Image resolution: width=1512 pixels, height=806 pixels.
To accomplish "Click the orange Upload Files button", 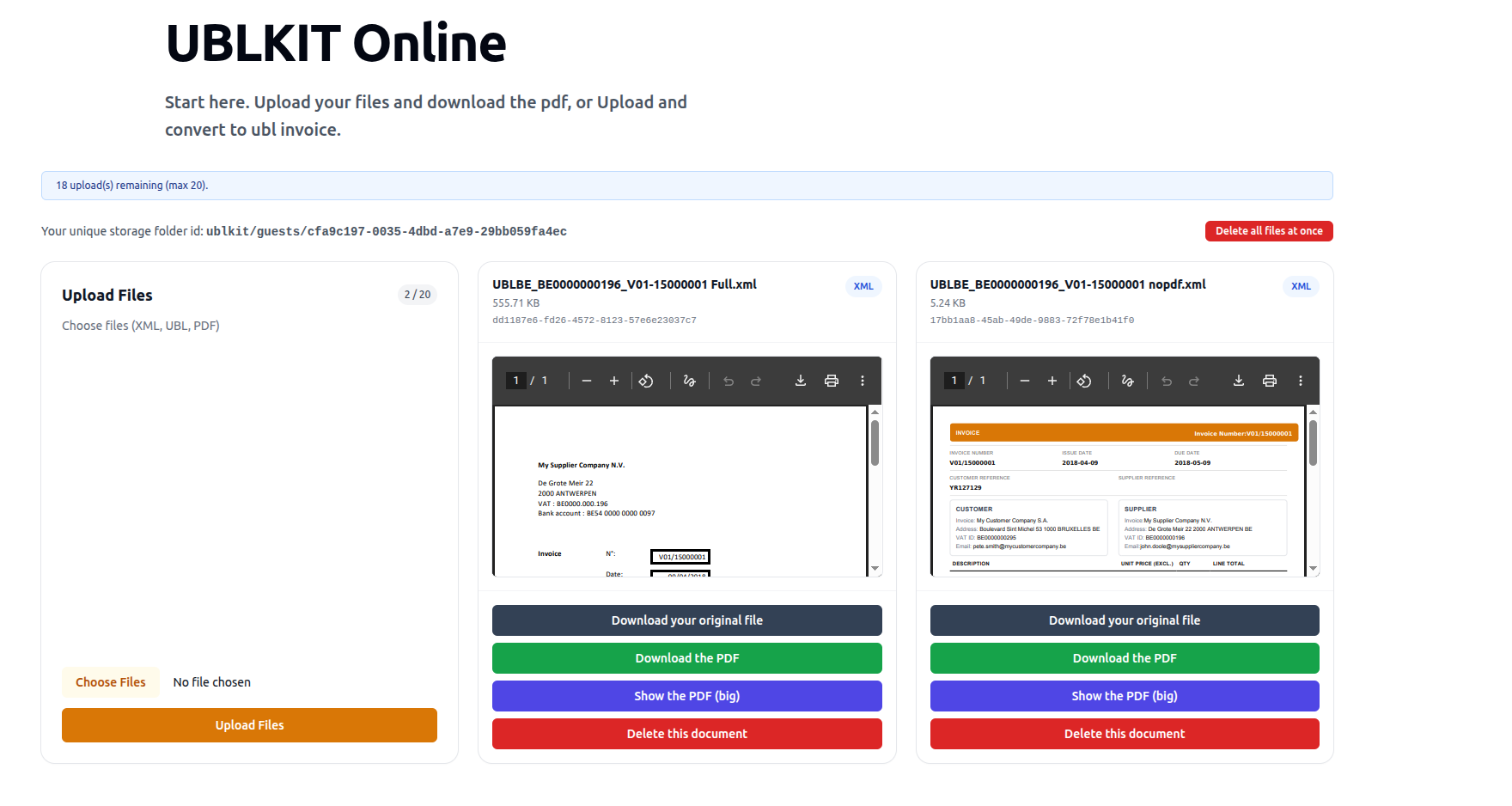I will (249, 724).
